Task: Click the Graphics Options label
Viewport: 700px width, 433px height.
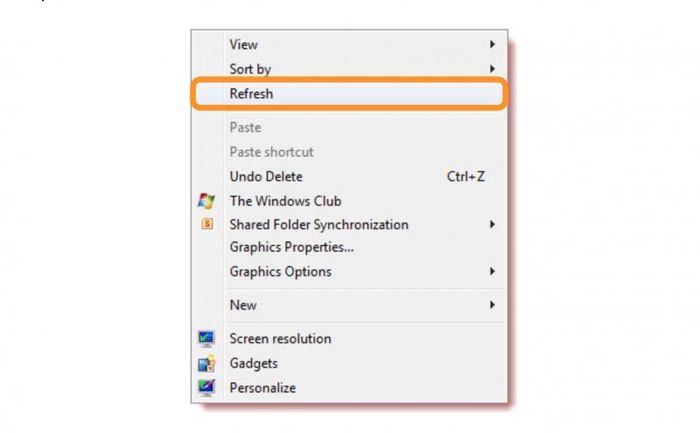Action: point(280,271)
